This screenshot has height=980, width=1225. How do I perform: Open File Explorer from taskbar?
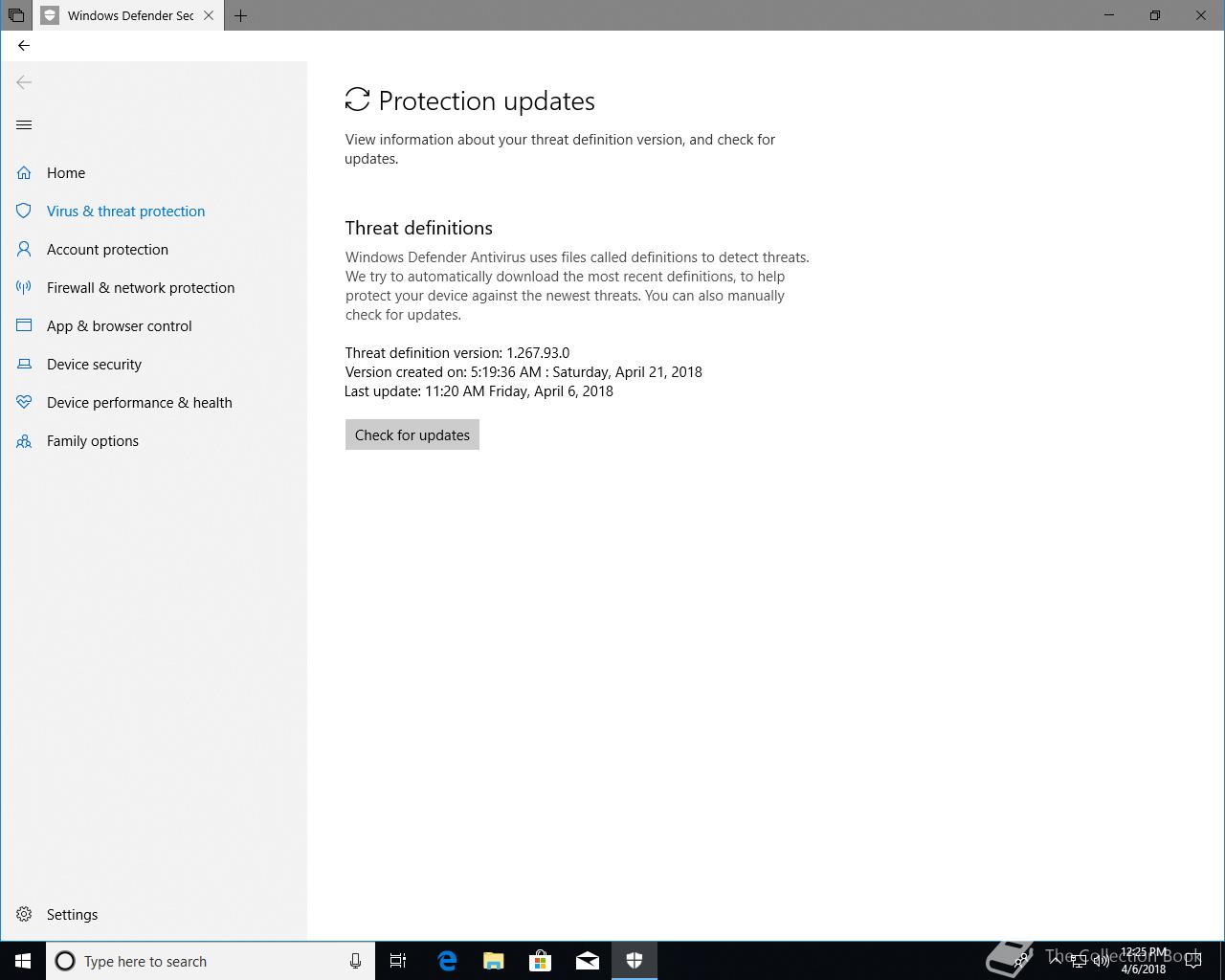coord(494,961)
